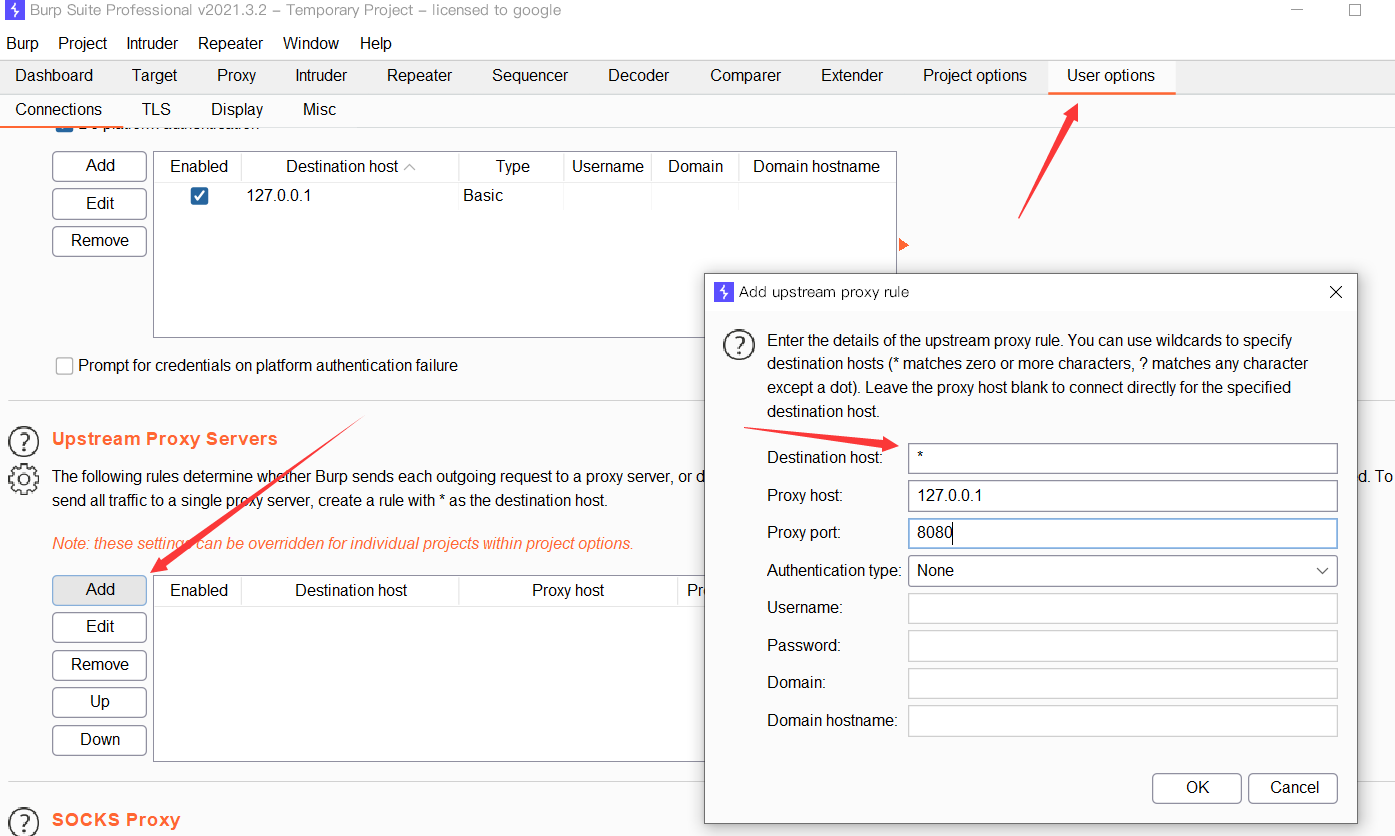This screenshot has height=836, width=1395.
Task: Click Remove in the platform authentication section
Action: click(100, 241)
